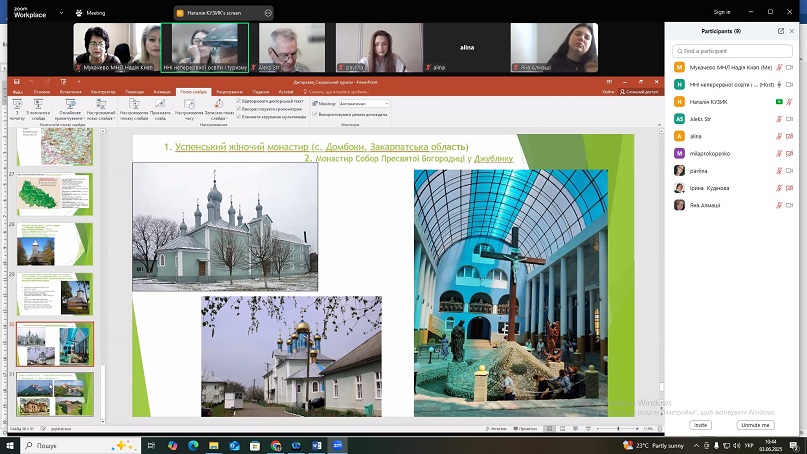Toggle the 'Відтворювати дикторський текст' checkbox
The width and height of the screenshot is (807, 454).
tap(239, 101)
